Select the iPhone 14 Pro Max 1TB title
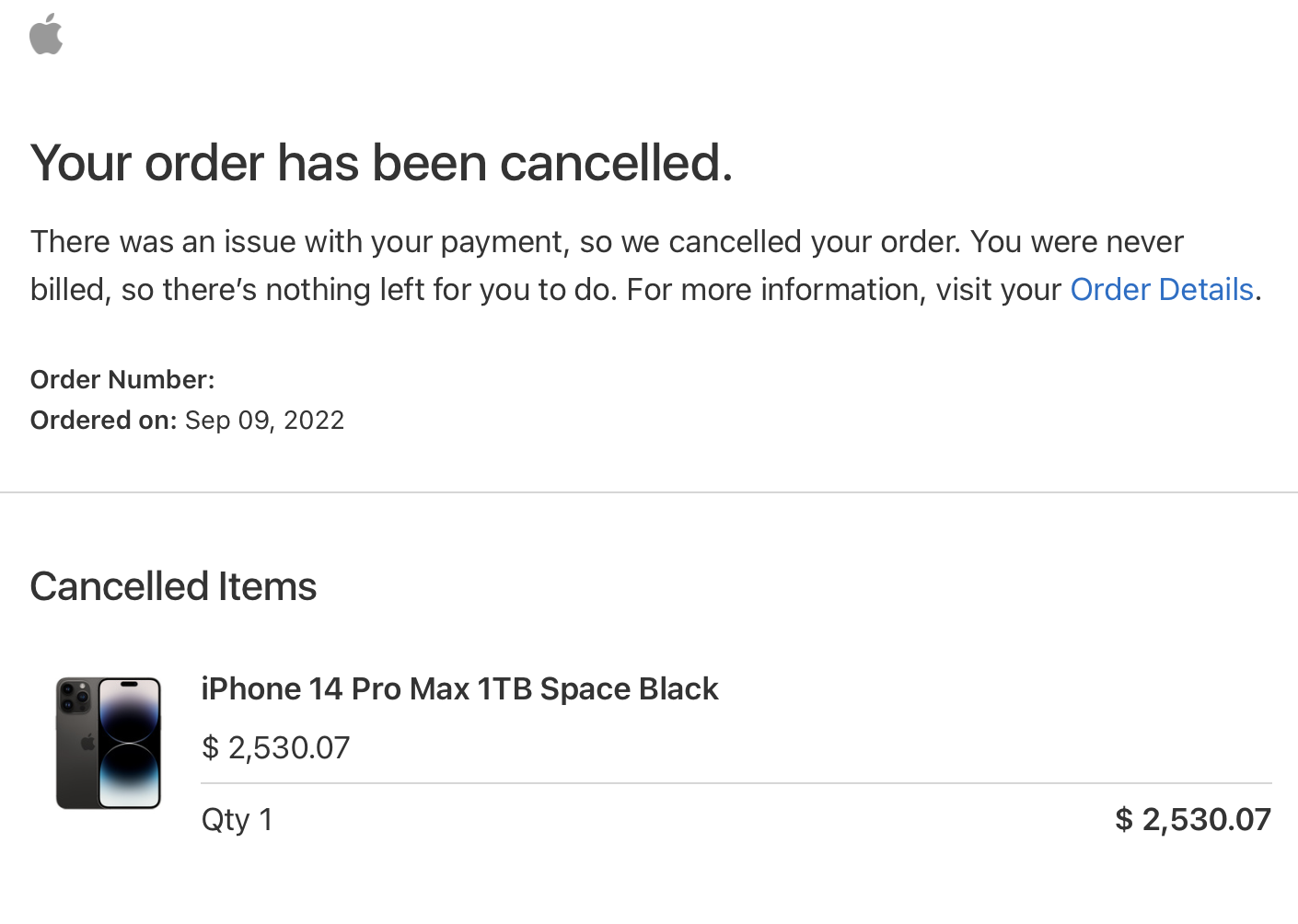1298x924 pixels. tap(459, 689)
